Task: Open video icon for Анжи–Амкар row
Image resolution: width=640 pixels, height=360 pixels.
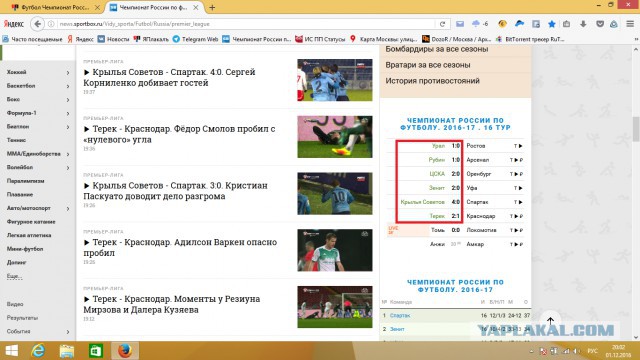Action: pos(516,244)
